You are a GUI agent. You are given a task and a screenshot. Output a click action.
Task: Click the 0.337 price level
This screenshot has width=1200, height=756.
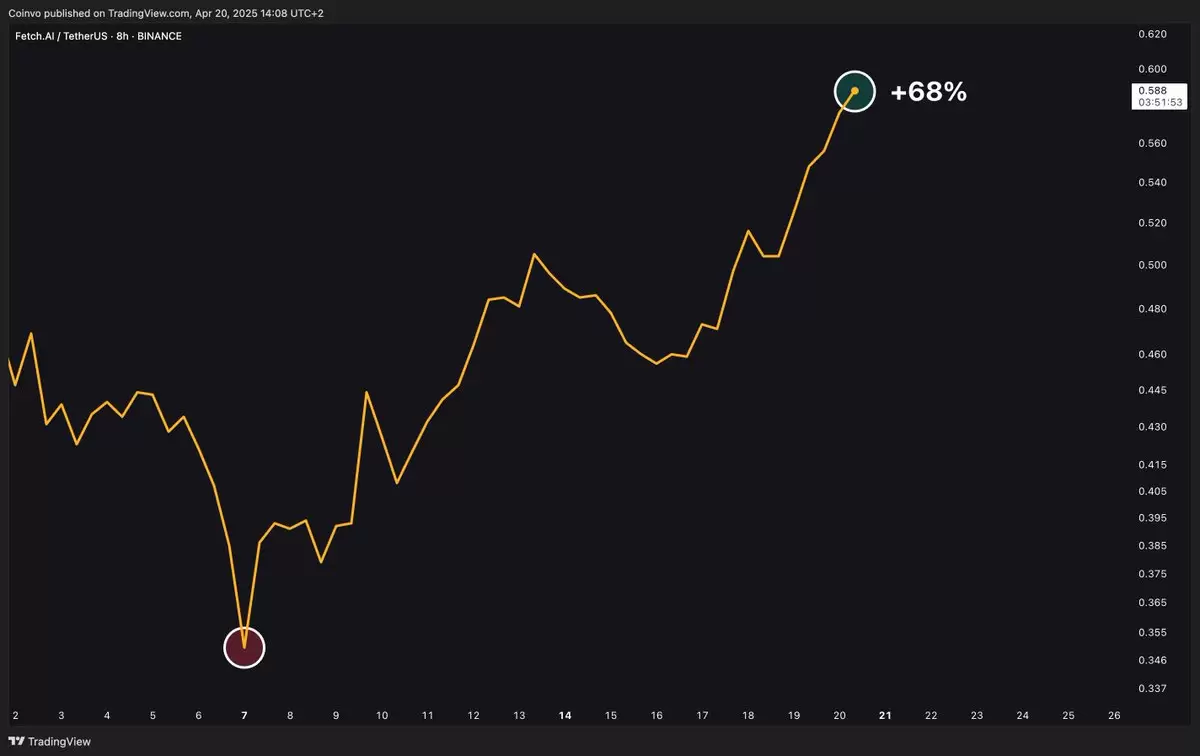(1153, 688)
